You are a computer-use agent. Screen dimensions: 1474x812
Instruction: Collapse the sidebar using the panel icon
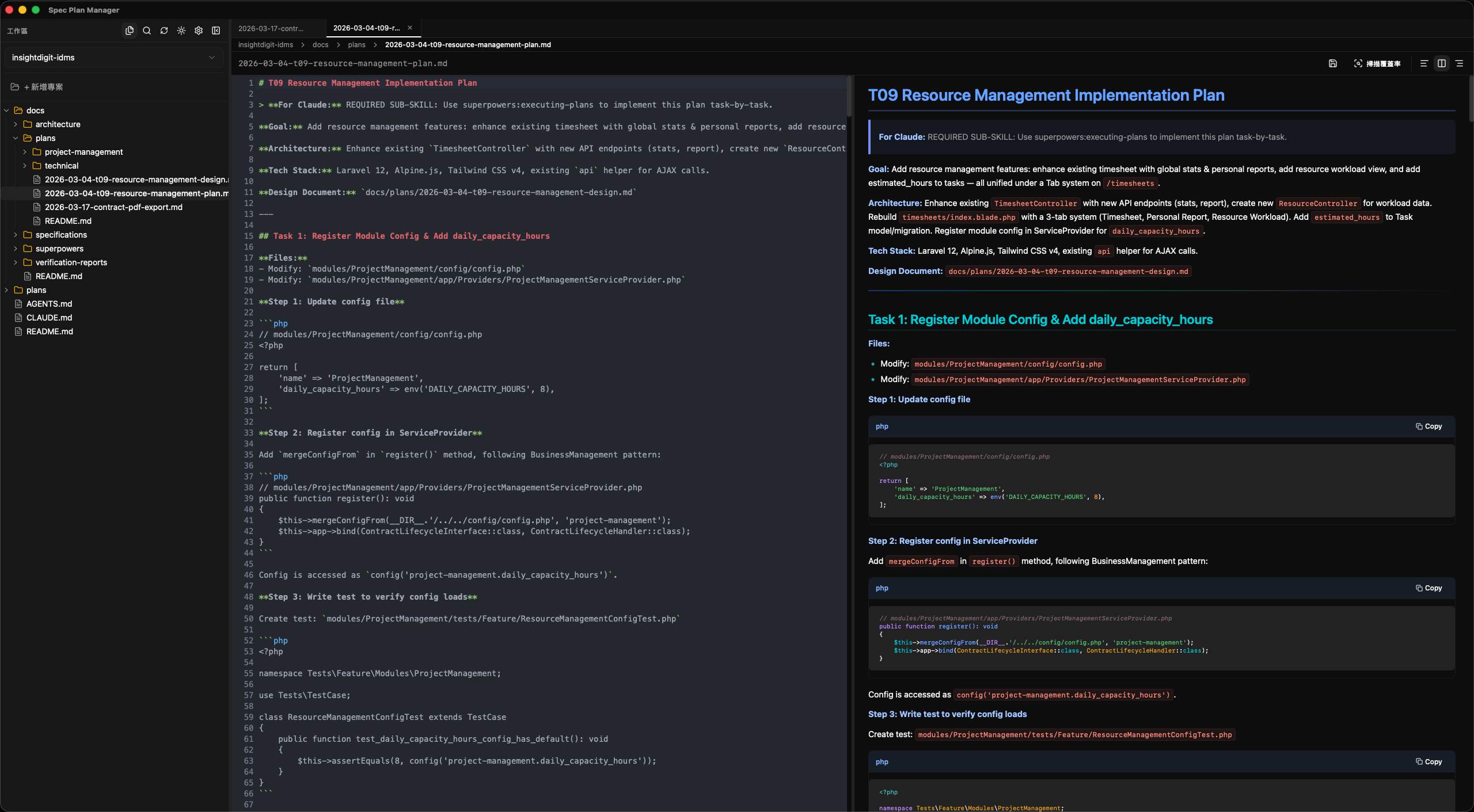(x=216, y=31)
